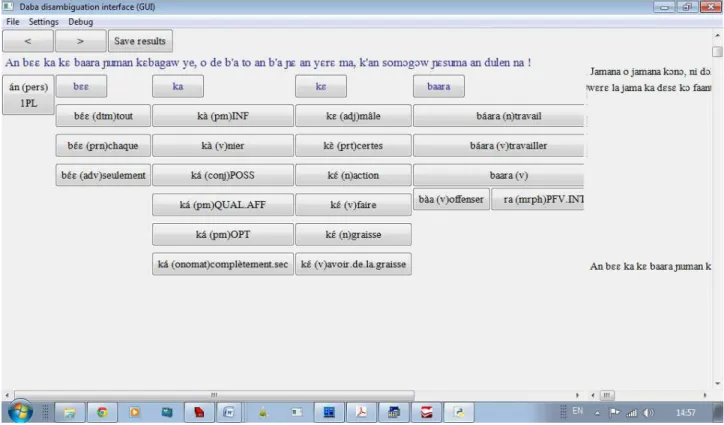
Task: Click the network signal tray icon
Action: [x=631, y=413]
